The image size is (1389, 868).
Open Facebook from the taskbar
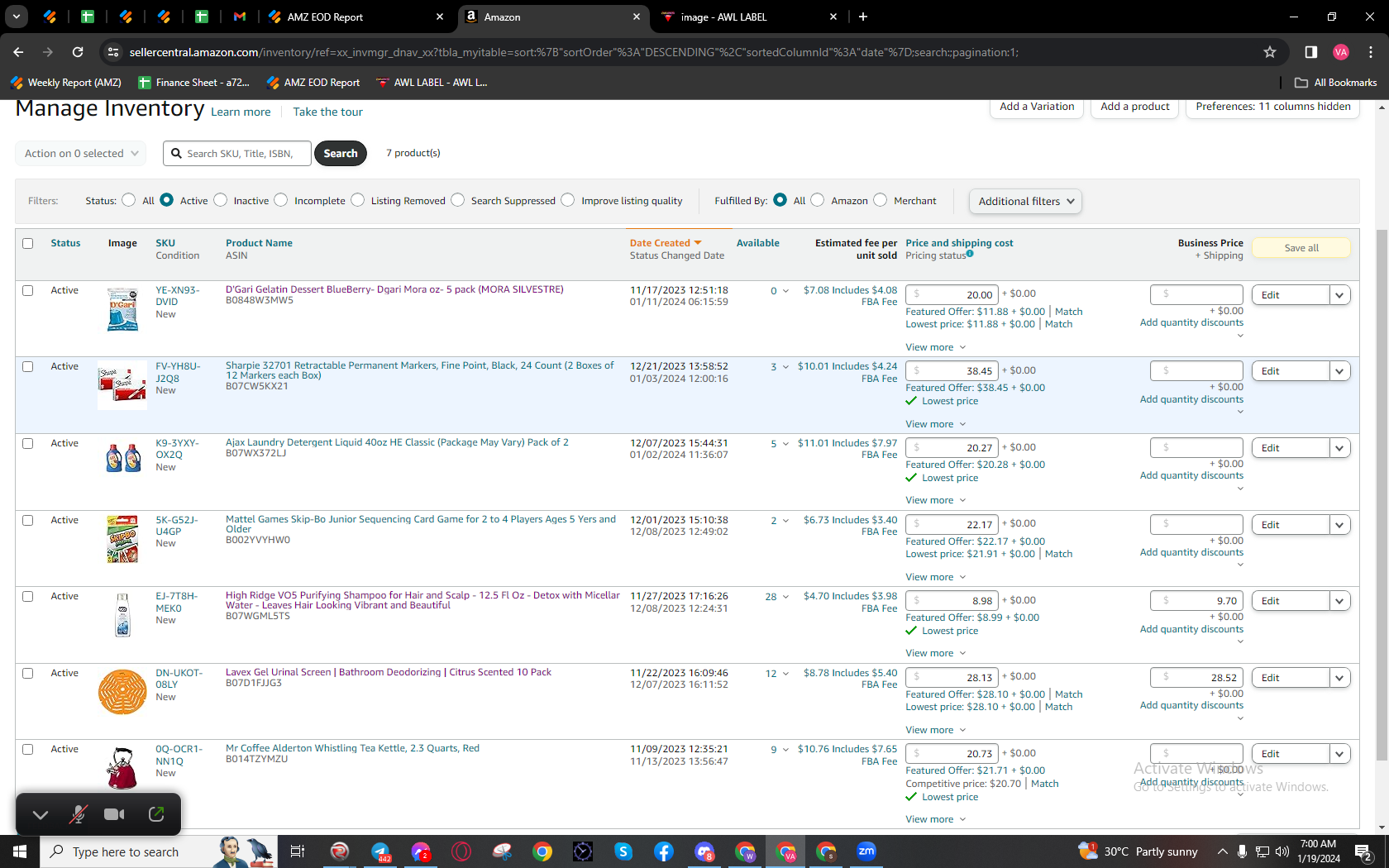664,851
